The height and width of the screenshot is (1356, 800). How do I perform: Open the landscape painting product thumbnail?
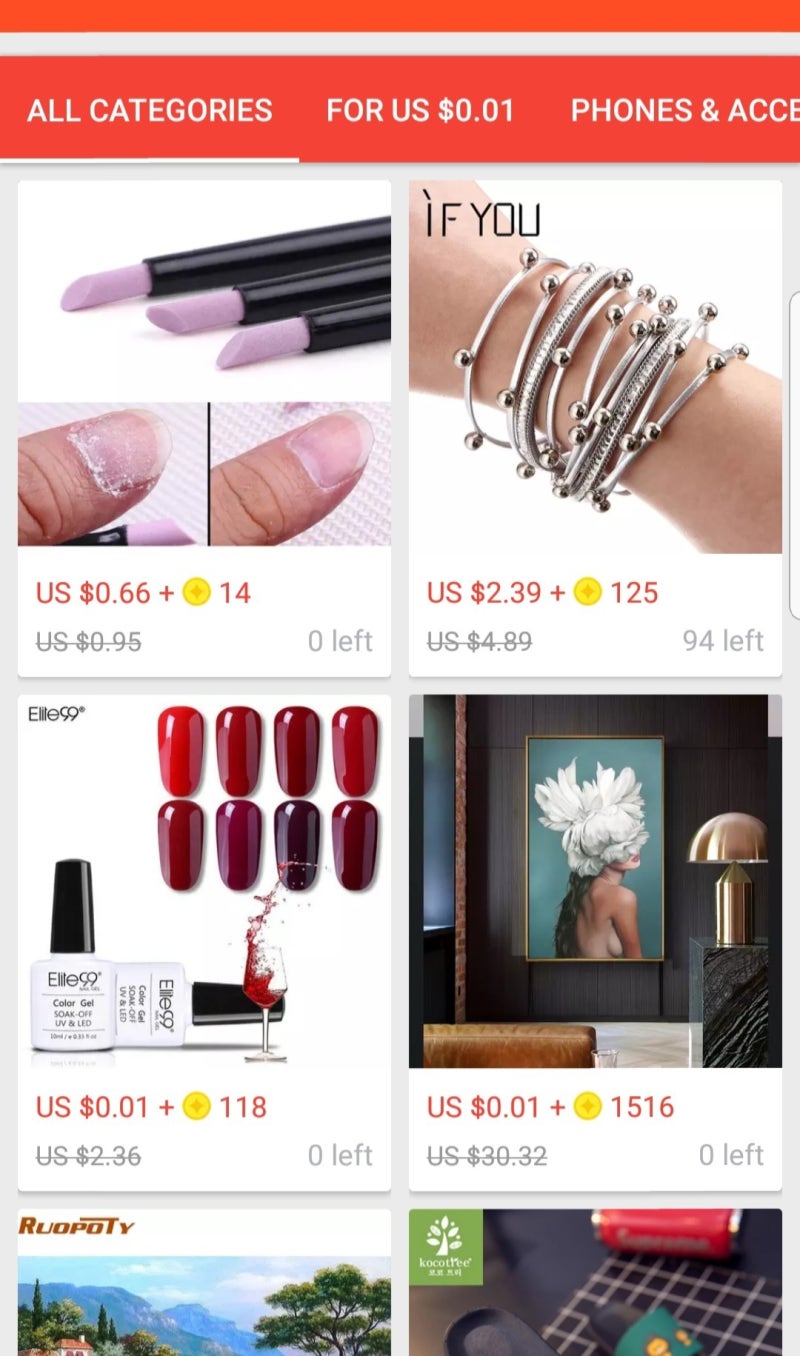(x=204, y=1283)
